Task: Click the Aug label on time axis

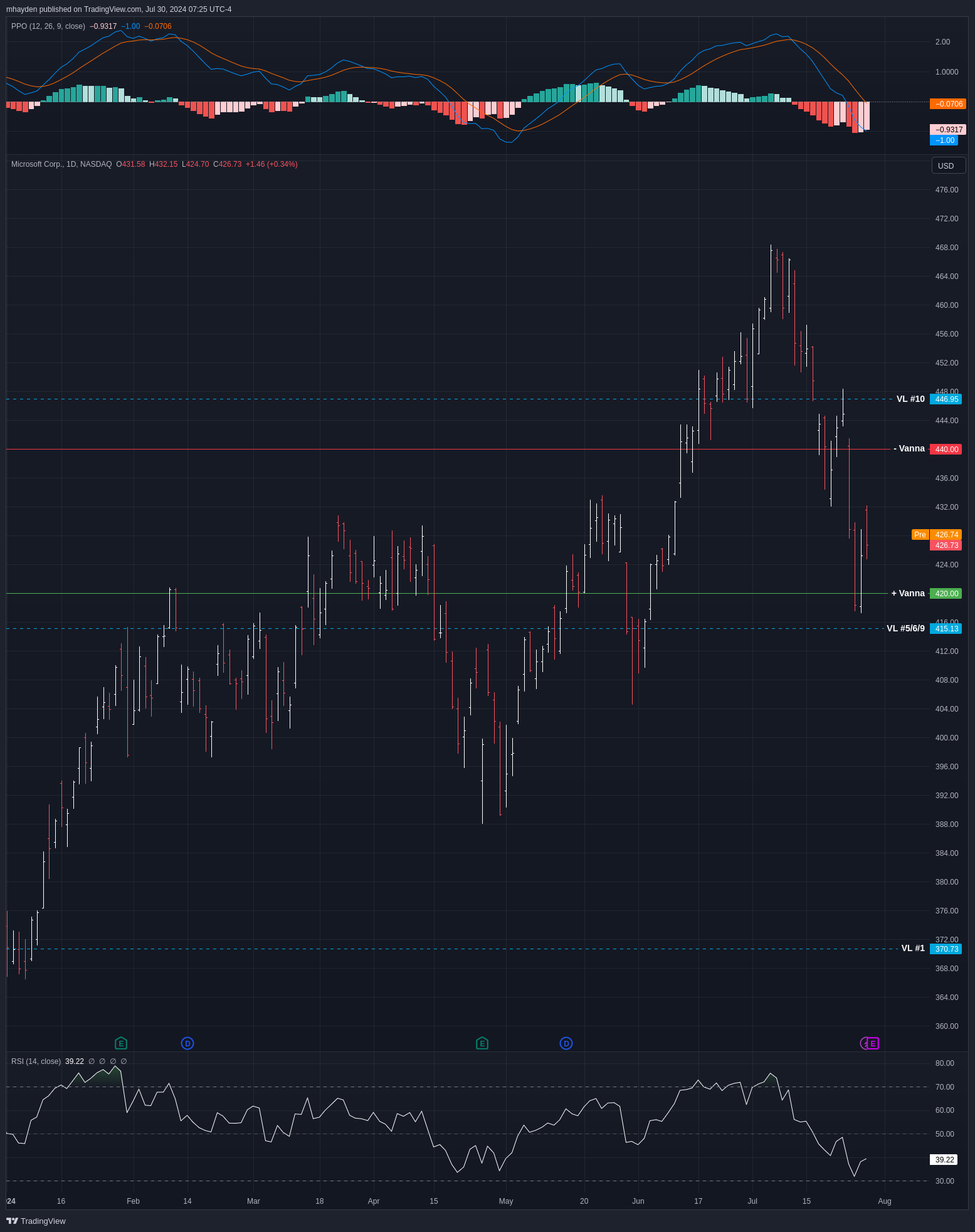Action: (885, 1201)
